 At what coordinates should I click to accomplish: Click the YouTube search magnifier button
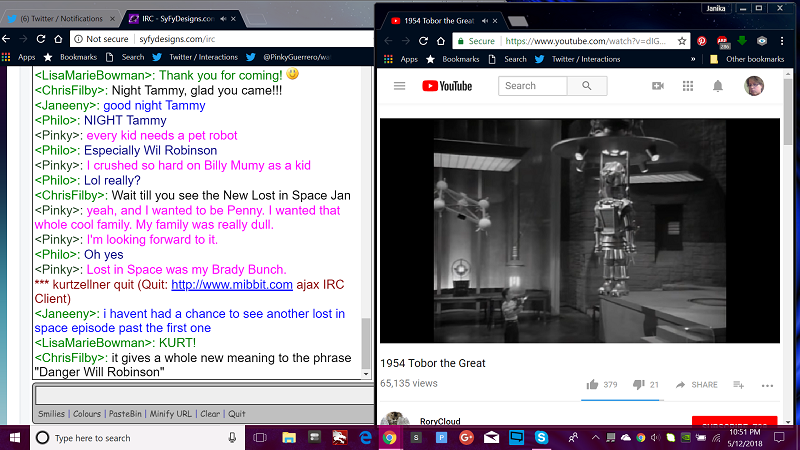587,86
